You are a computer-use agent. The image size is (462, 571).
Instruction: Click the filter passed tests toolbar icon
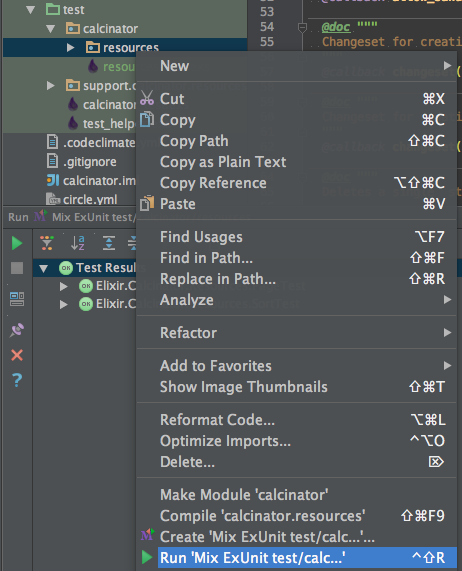(x=47, y=243)
